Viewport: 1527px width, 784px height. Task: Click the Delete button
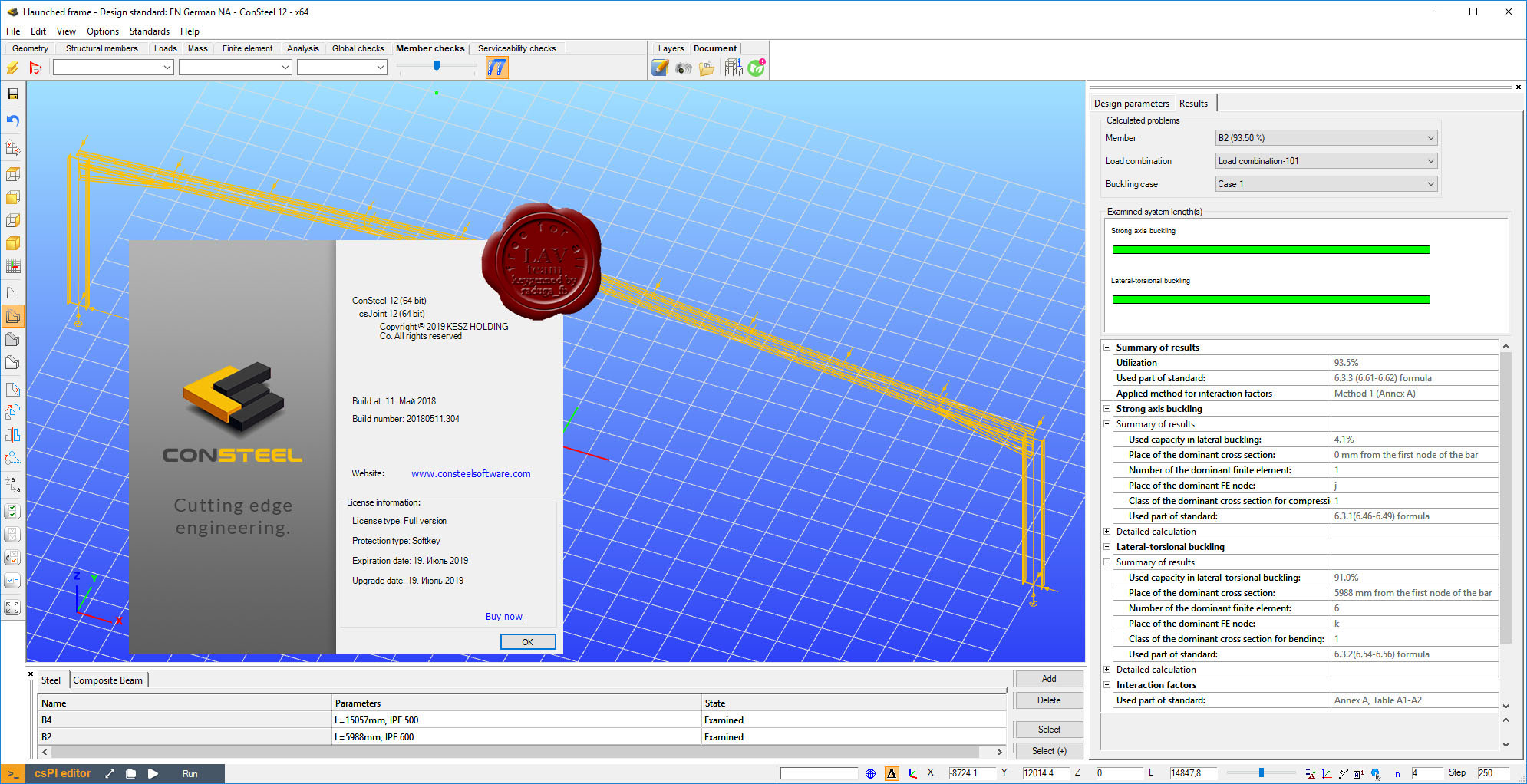coord(1049,700)
